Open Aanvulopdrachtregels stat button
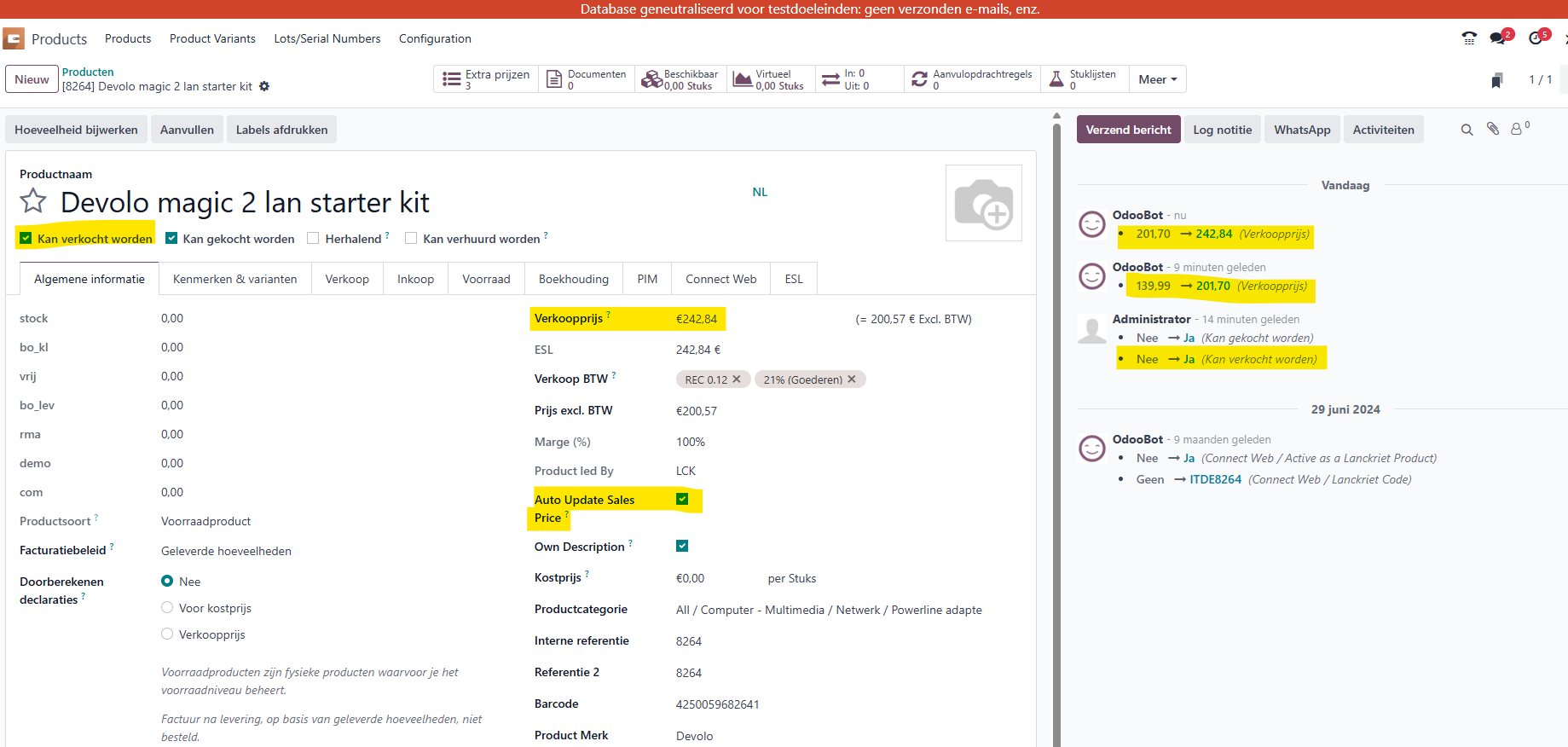Image resolution: width=1568 pixels, height=747 pixels. (972, 79)
